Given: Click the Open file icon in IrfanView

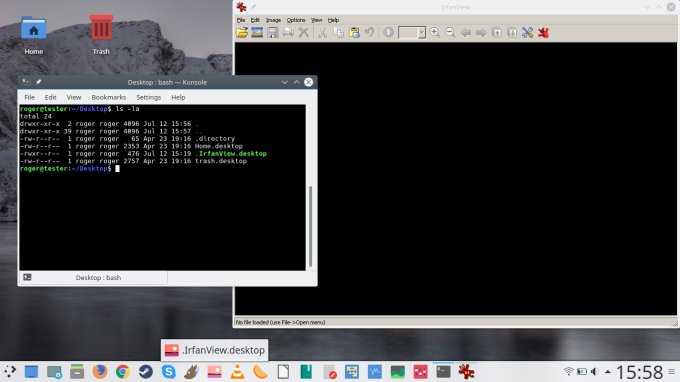Looking at the screenshot, I should pyautogui.click(x=242, y=33).
